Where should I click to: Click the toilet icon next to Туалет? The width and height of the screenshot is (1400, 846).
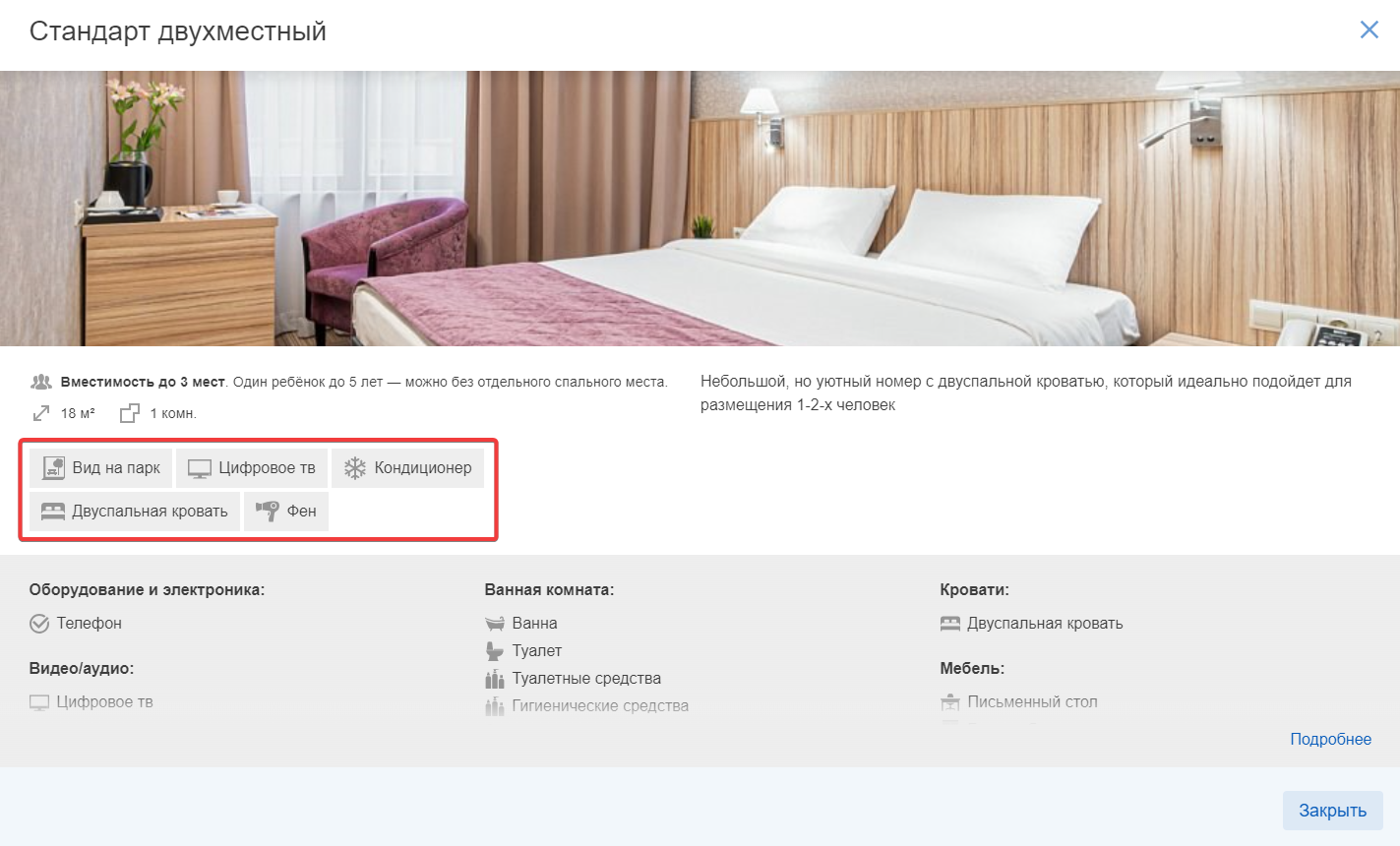(x=495, y=651)
